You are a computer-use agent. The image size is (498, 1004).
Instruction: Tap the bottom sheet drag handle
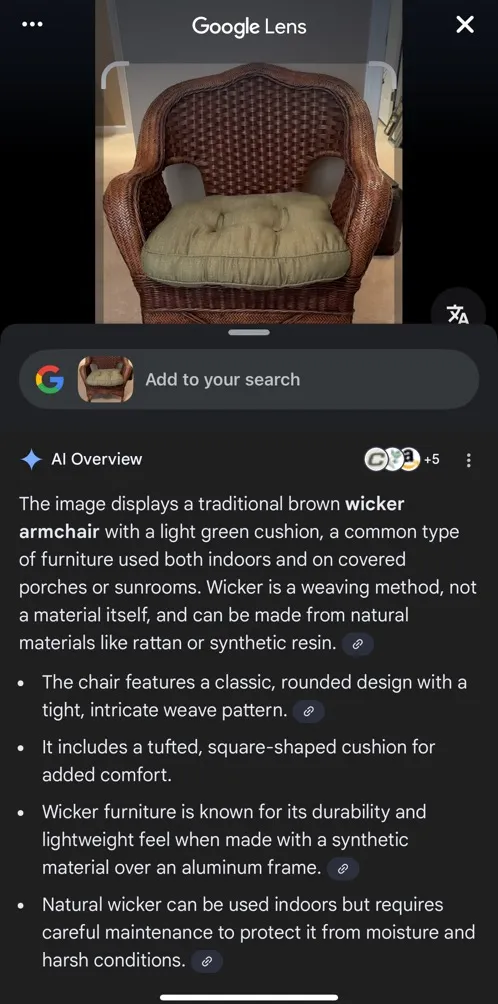(x=249, y=332)
